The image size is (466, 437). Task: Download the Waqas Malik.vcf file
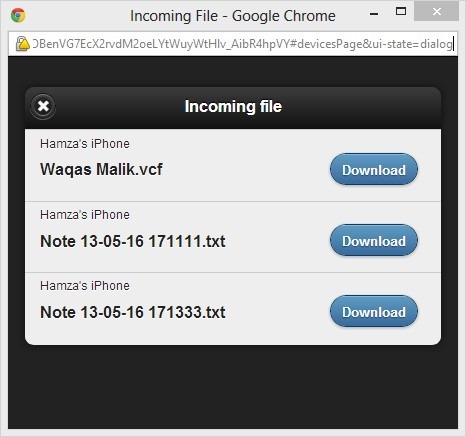(374, 169)
